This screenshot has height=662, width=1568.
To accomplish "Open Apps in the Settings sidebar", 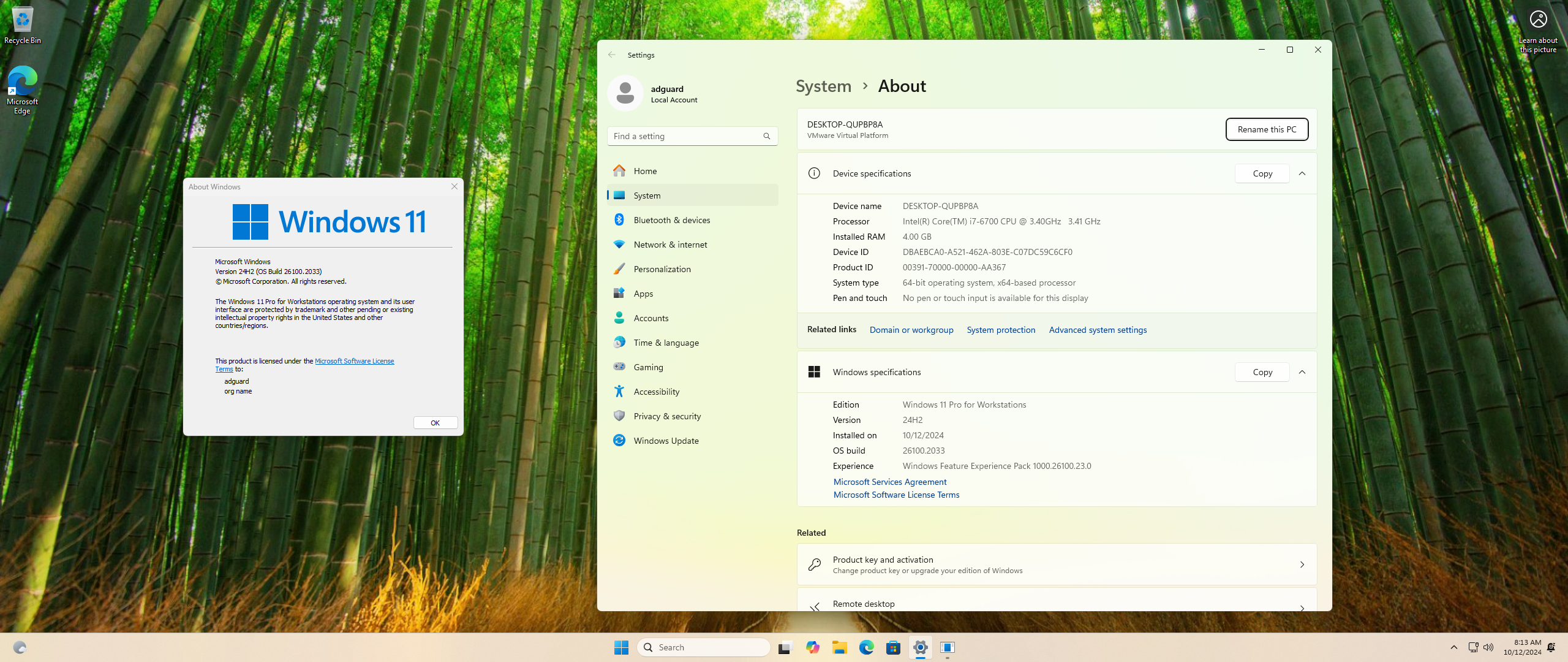I will click(693, 293).
